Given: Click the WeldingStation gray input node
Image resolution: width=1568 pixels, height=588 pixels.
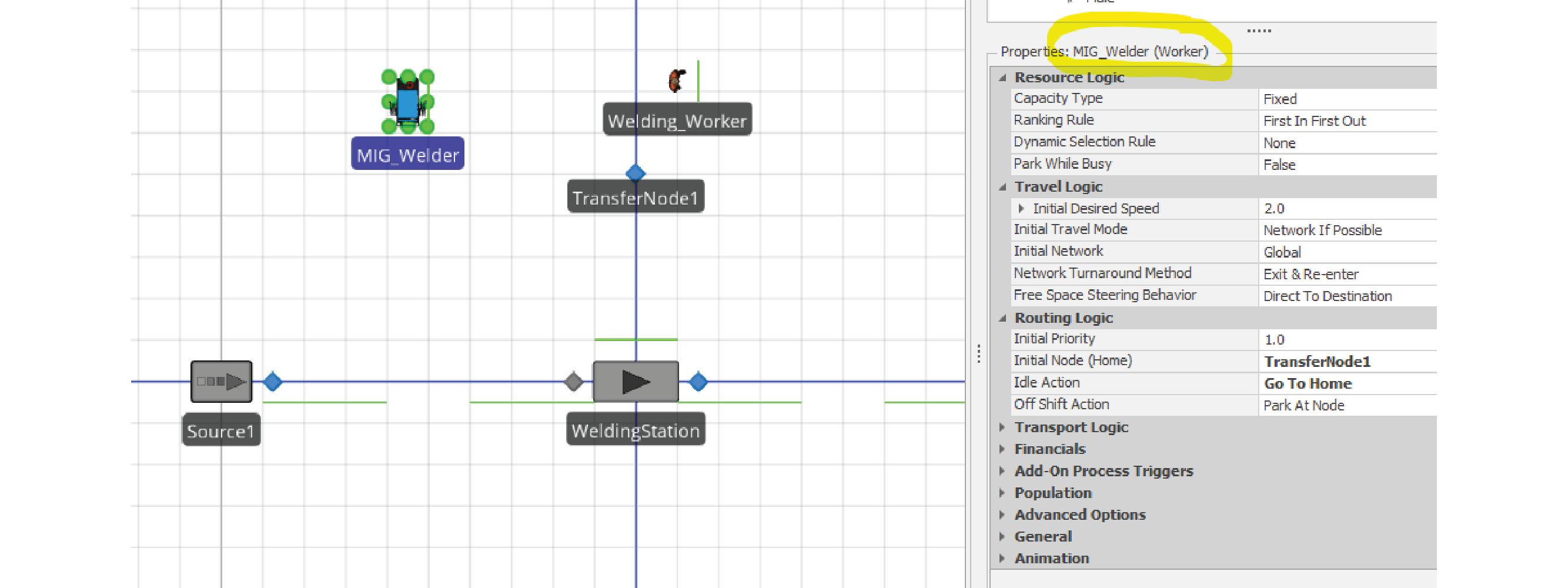Looking at the screenshot, I should (573, 382).
